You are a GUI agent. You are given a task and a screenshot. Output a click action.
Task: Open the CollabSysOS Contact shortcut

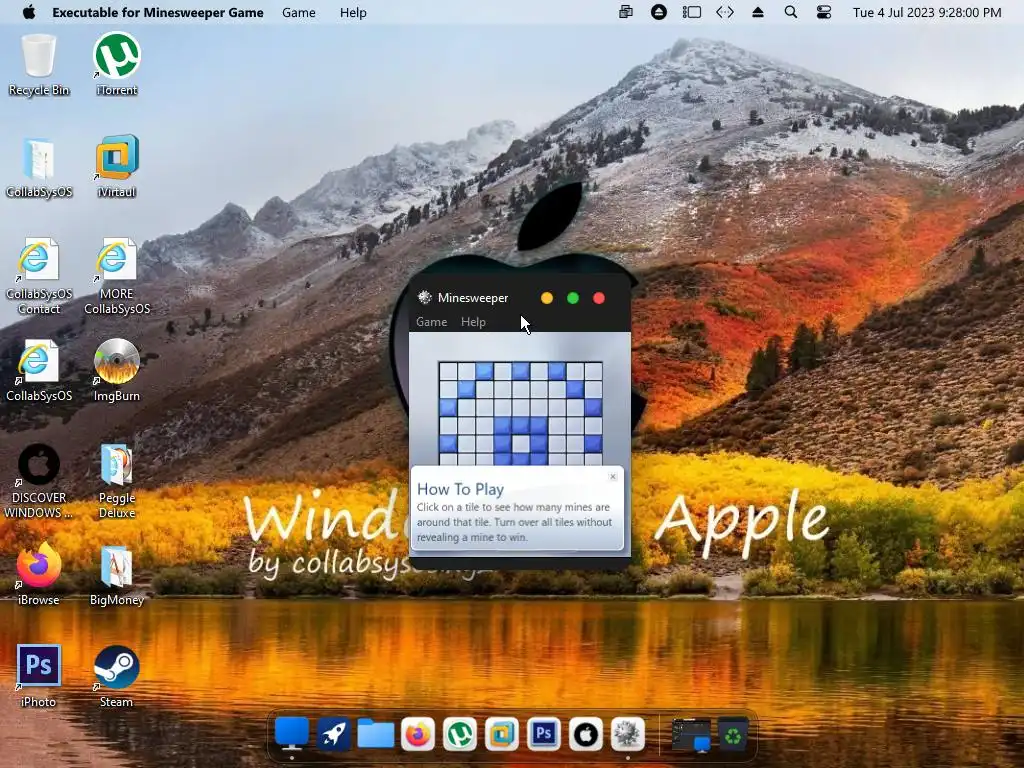pos(39,276)
